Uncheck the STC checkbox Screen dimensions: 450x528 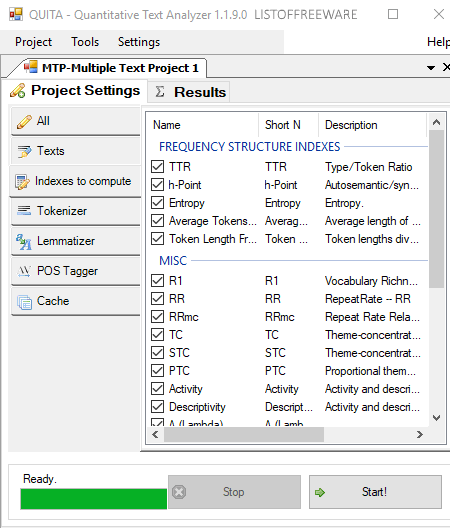[158, 353]
